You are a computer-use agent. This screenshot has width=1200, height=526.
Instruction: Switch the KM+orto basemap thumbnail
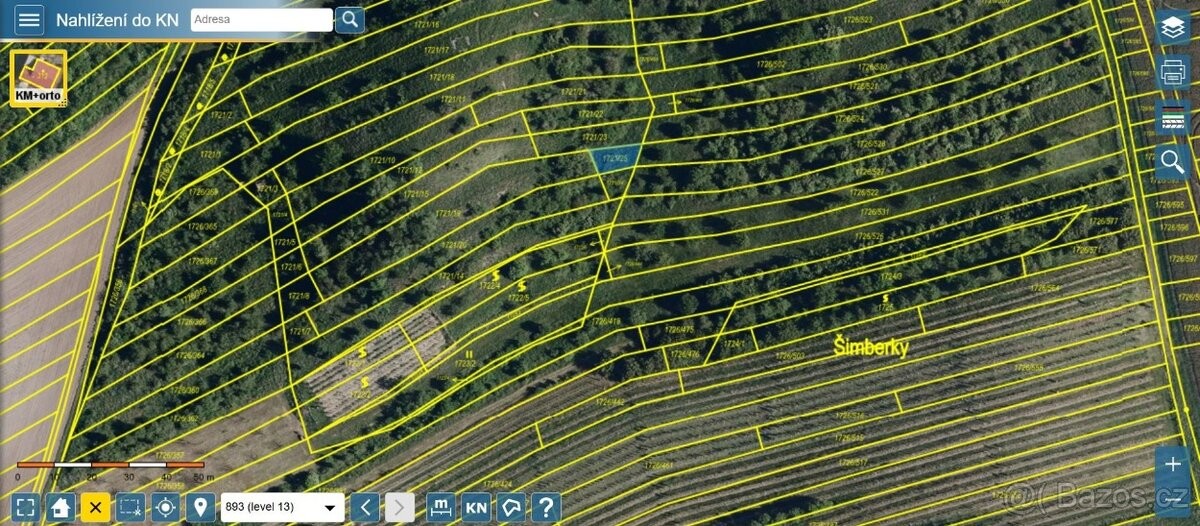(39, 78)
